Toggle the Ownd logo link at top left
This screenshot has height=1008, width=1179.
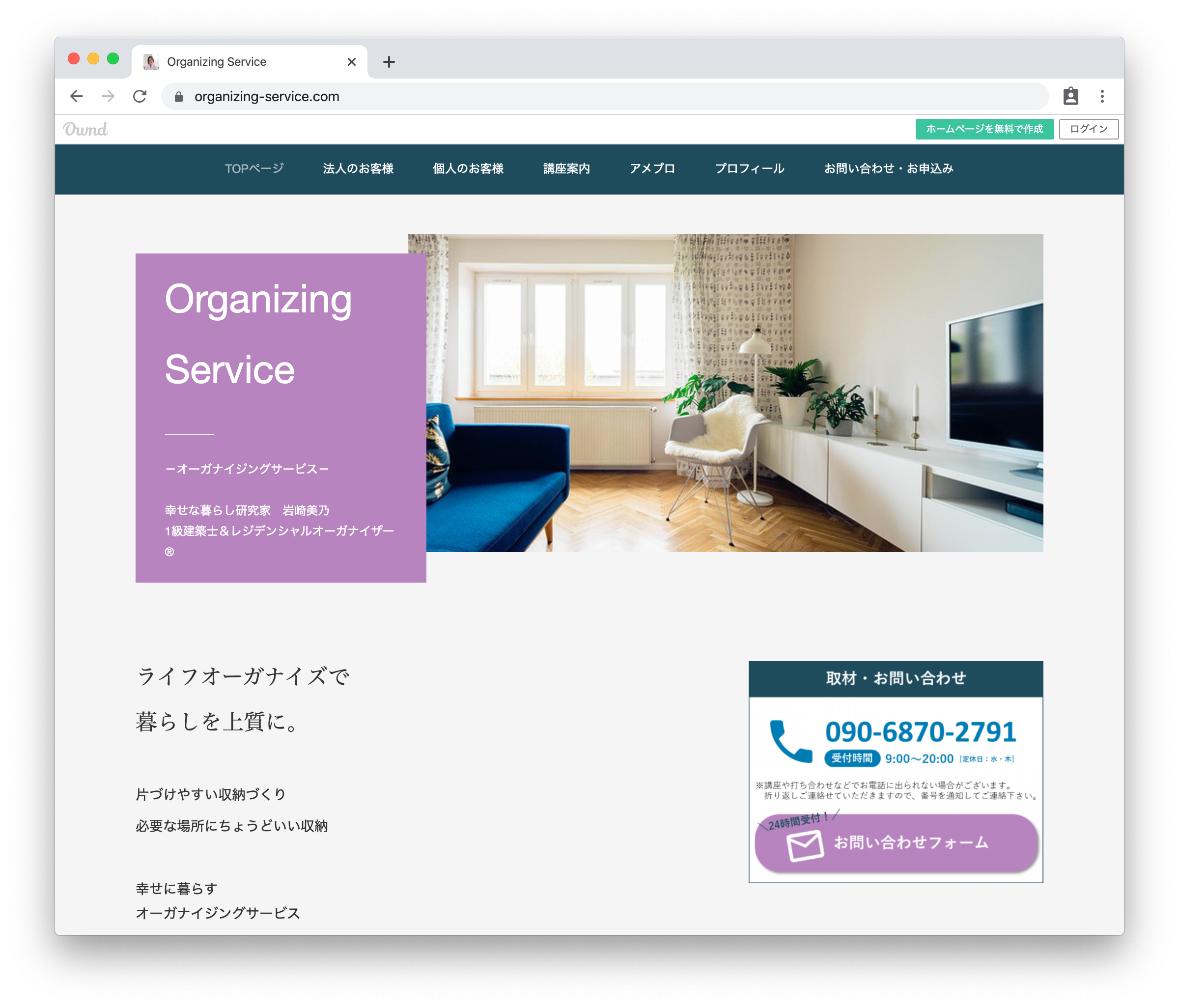tap(86, 128)
